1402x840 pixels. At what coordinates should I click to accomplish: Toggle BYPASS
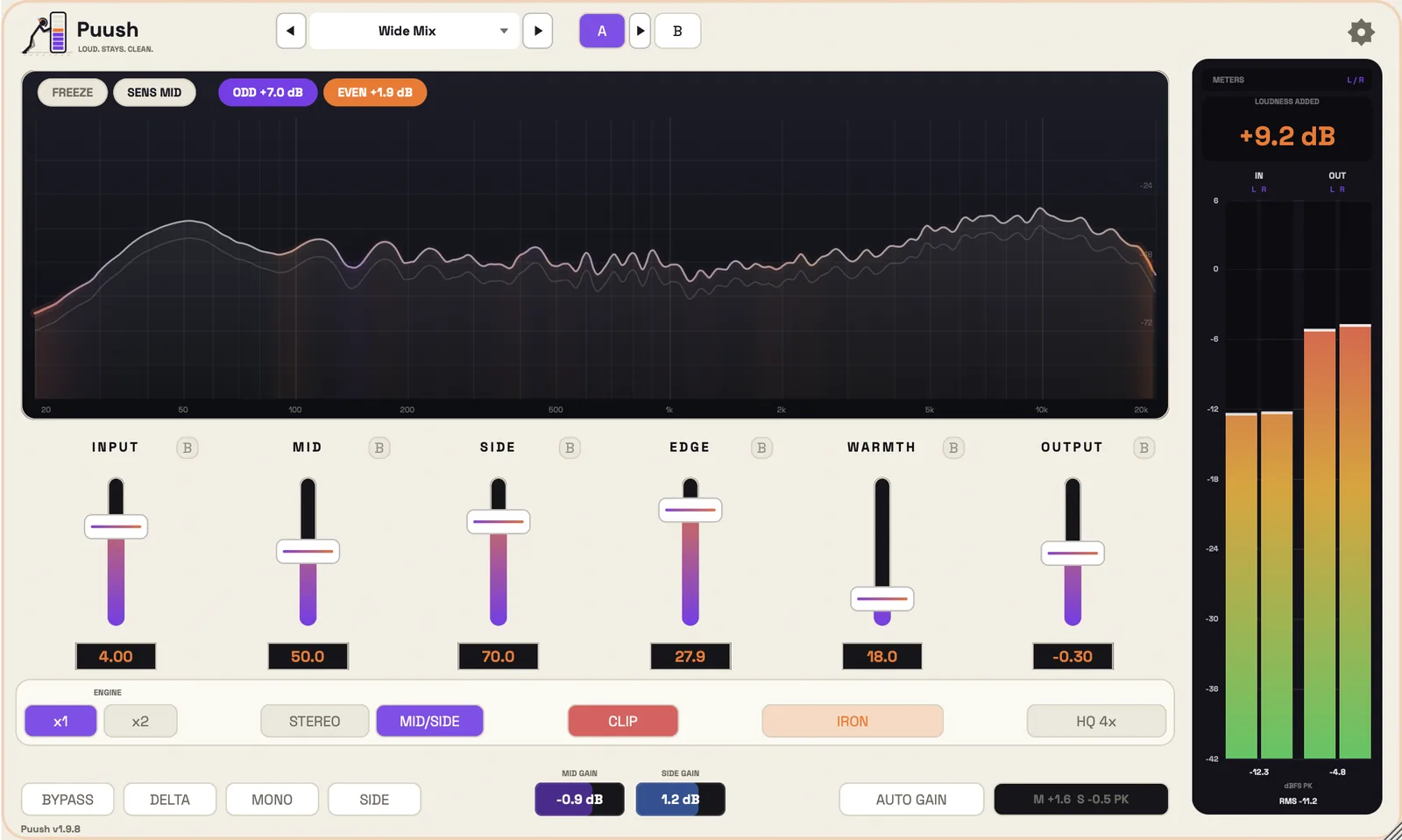point(67,799)
